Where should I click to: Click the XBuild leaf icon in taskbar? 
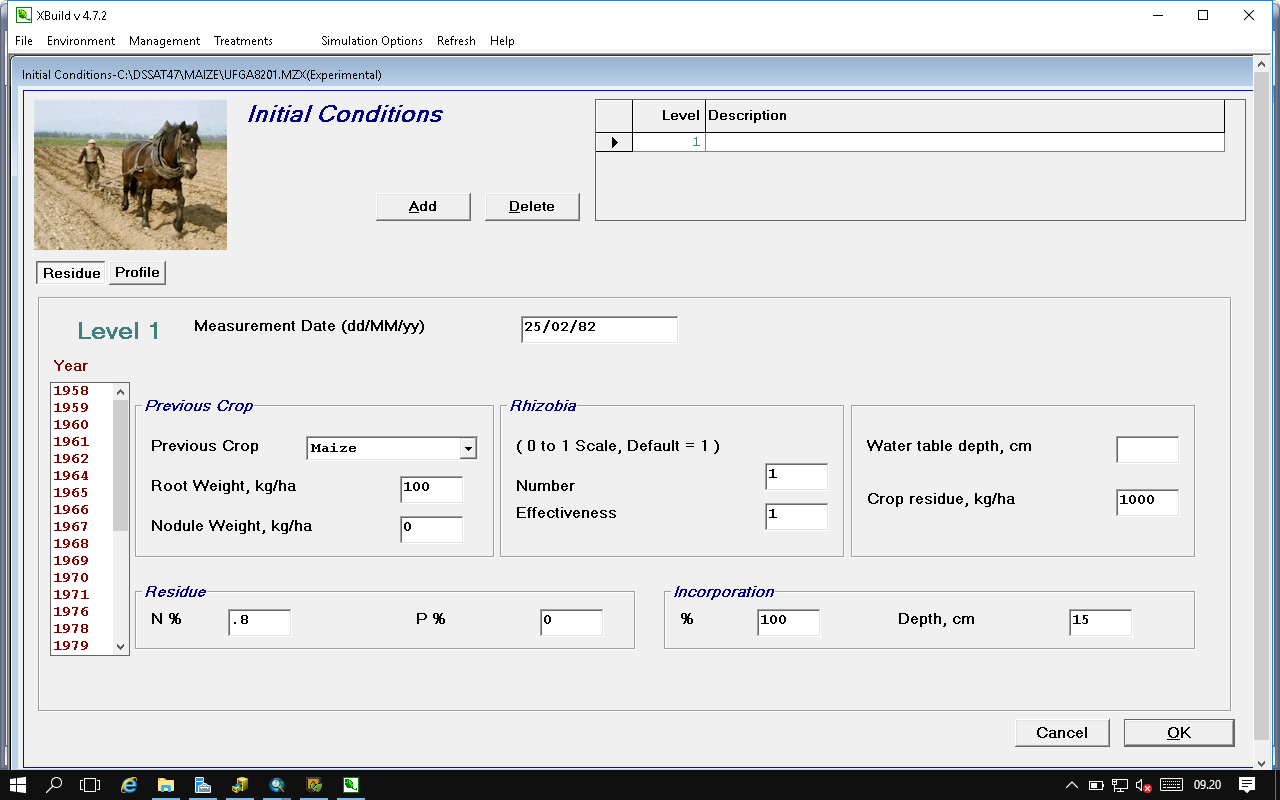point(351,785)
